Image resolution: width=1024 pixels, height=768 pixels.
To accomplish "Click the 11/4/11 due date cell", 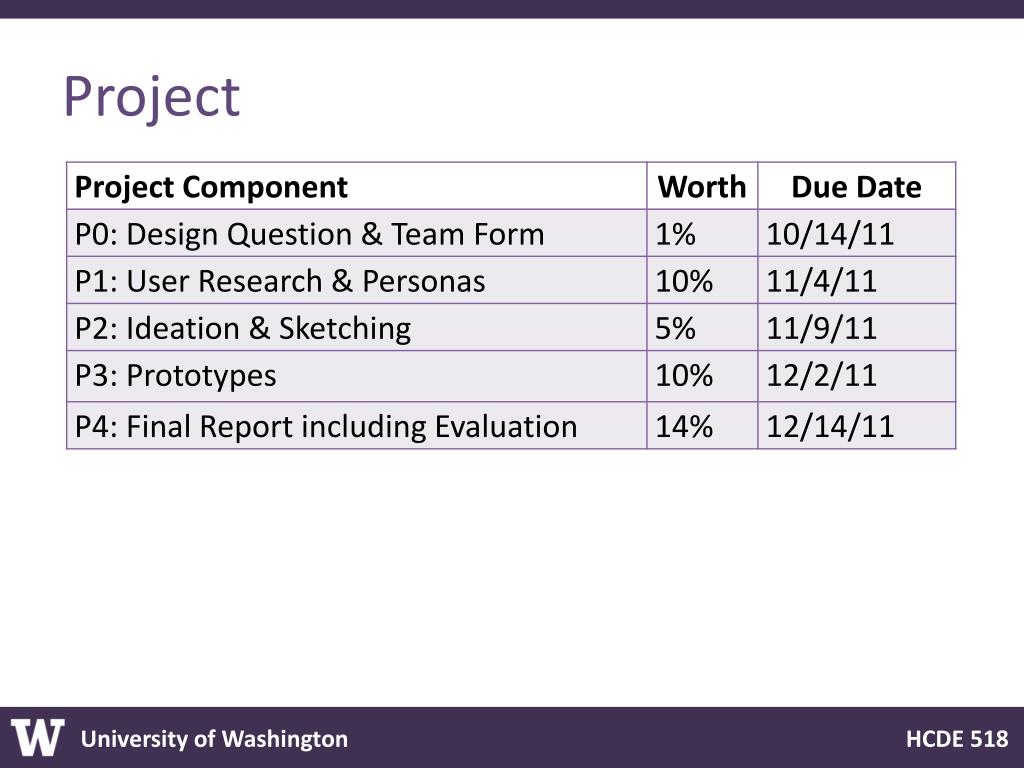I will point(856,280).
